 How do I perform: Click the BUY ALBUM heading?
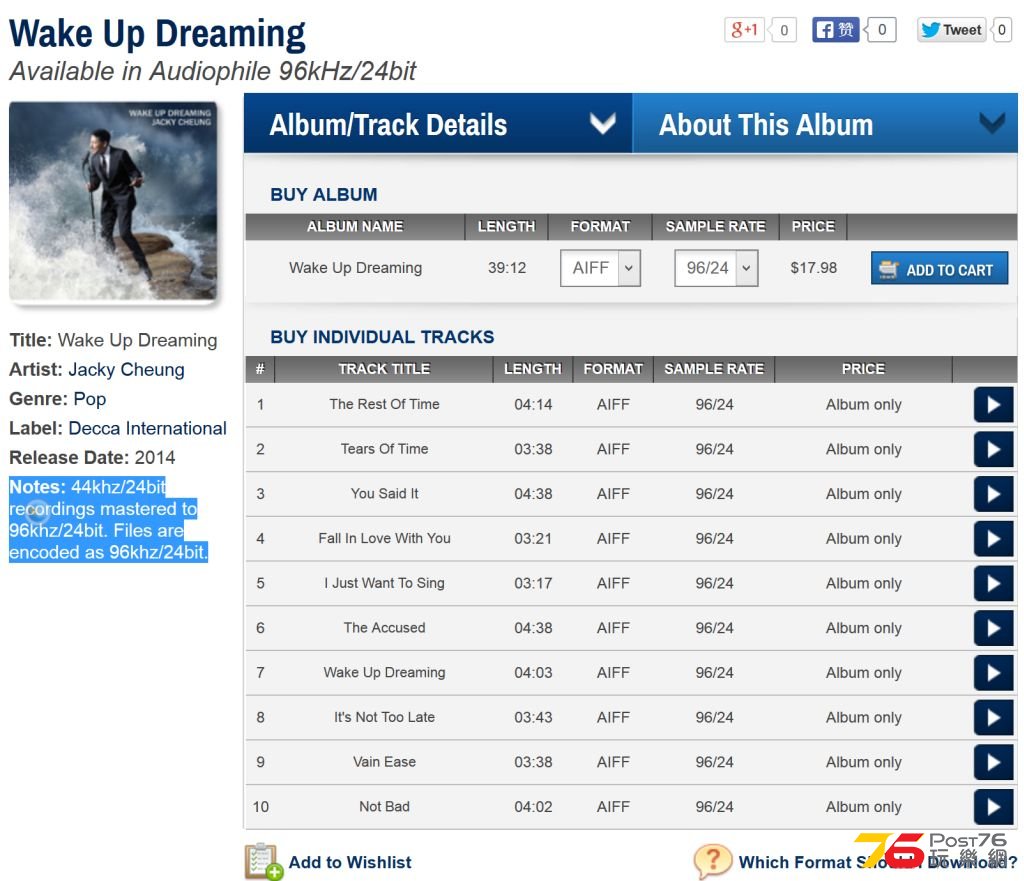pyautogui.click(x=323, y=195)
